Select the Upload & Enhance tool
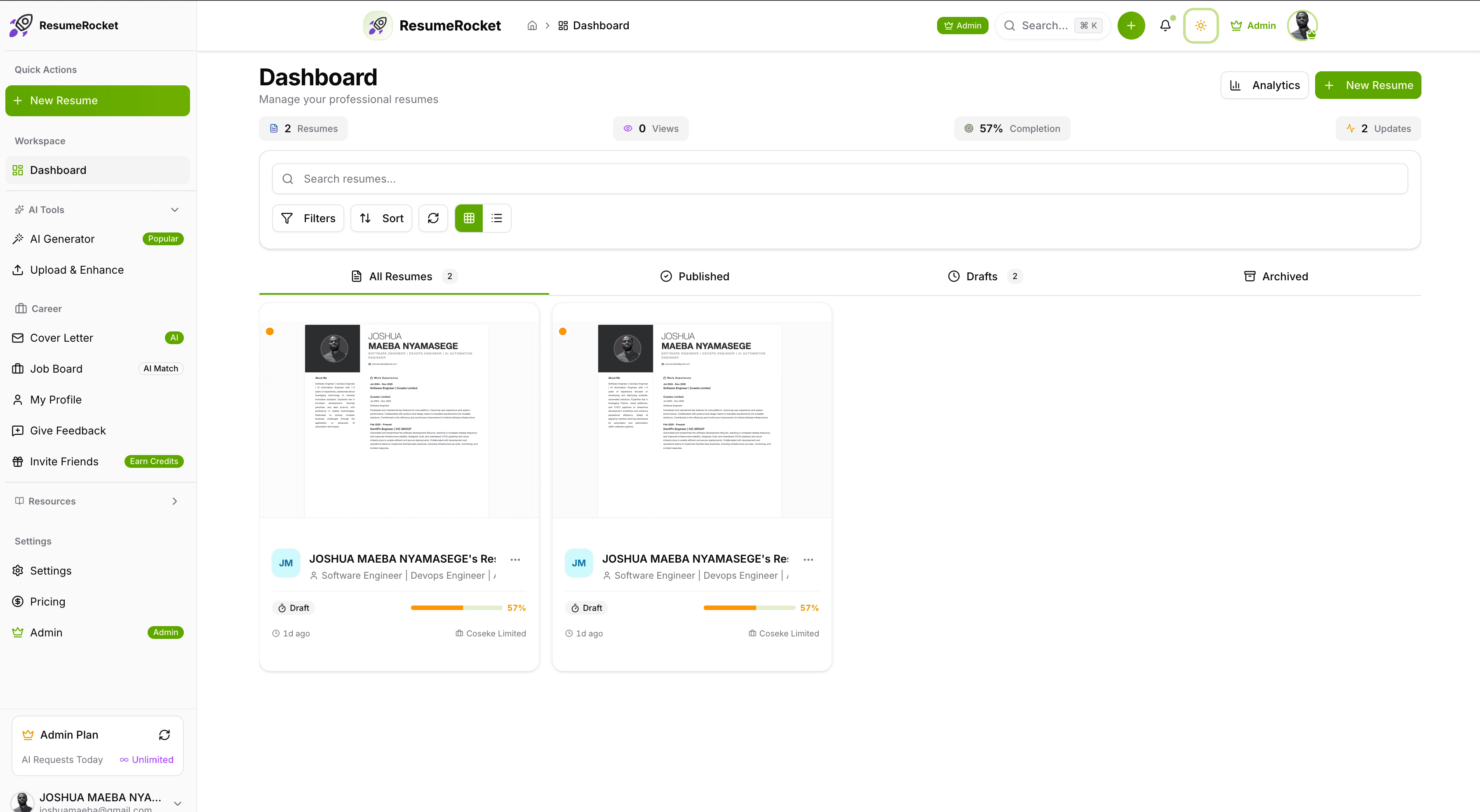The image size is (1480, 812). tap(76, 270)
